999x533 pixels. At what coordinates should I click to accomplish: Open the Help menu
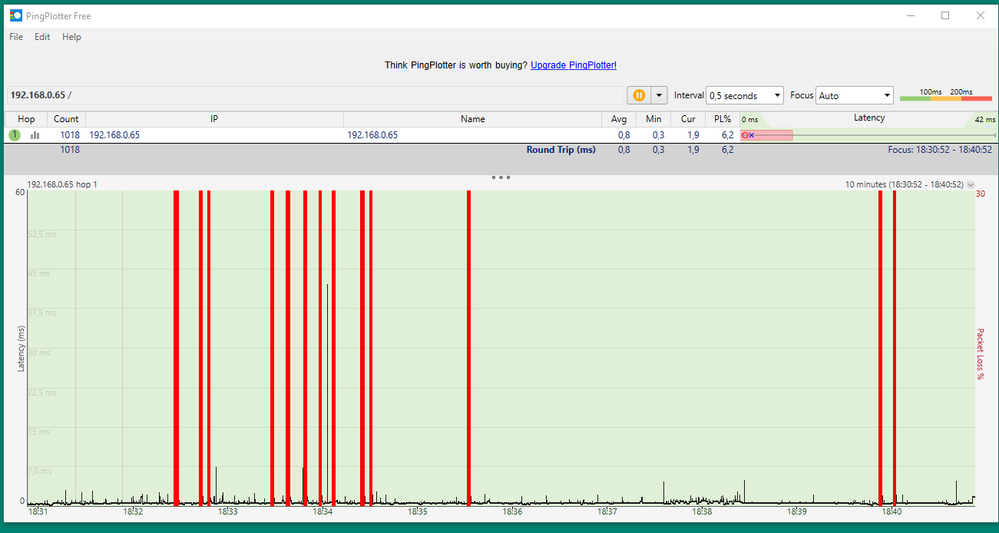click(71, 37)
